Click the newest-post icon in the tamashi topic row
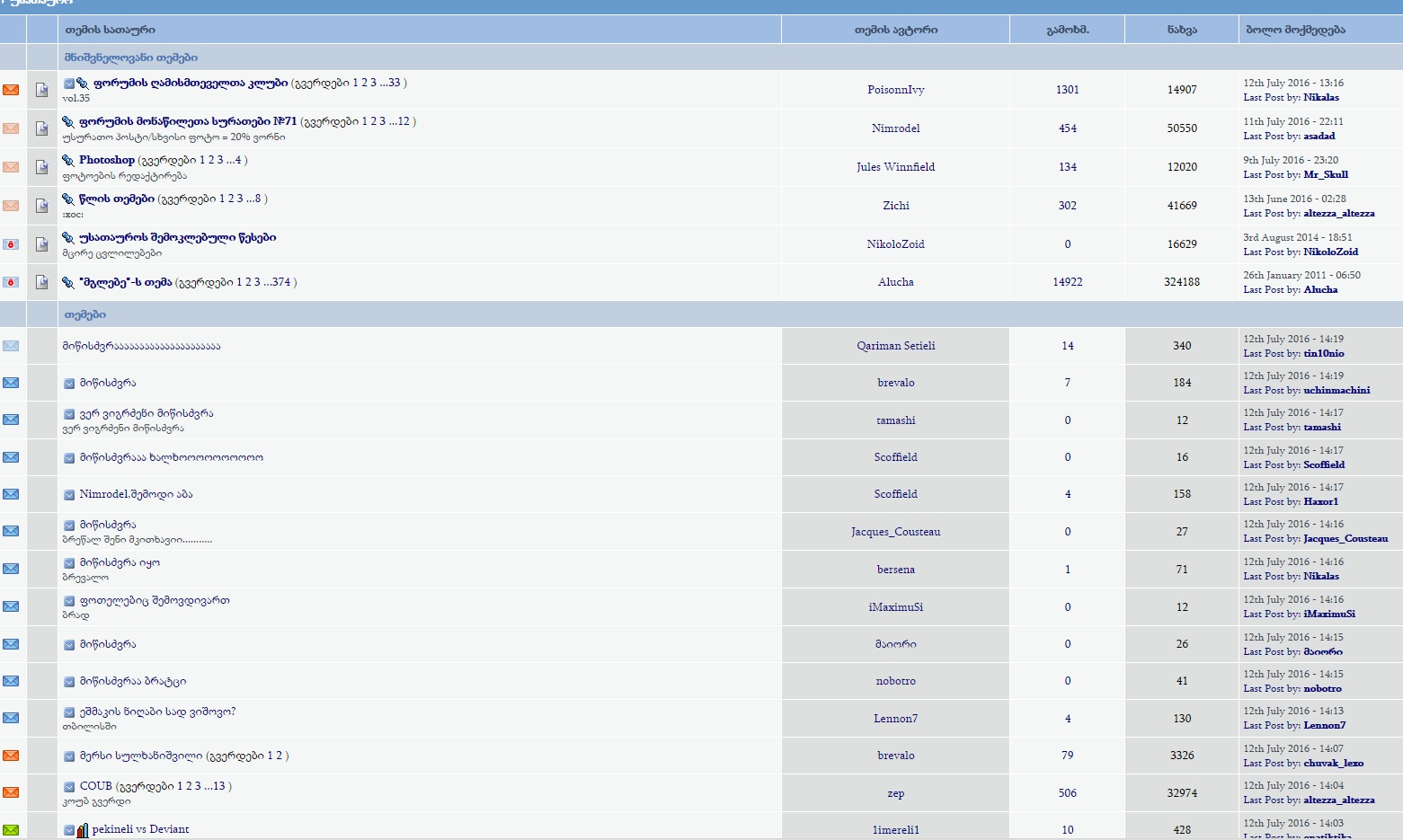 (x=69, y=414)
